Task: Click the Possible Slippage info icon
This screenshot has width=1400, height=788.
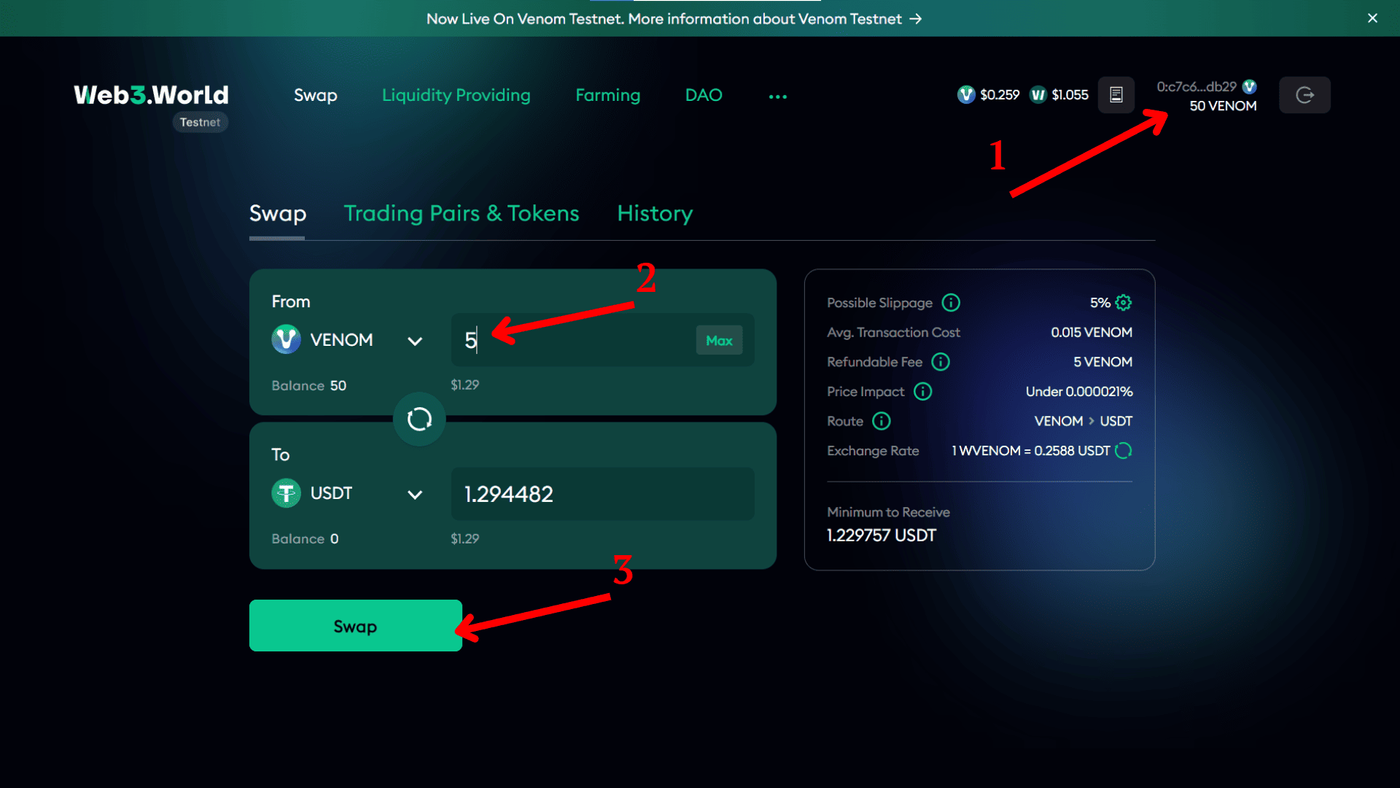Action: click(950, 302)
